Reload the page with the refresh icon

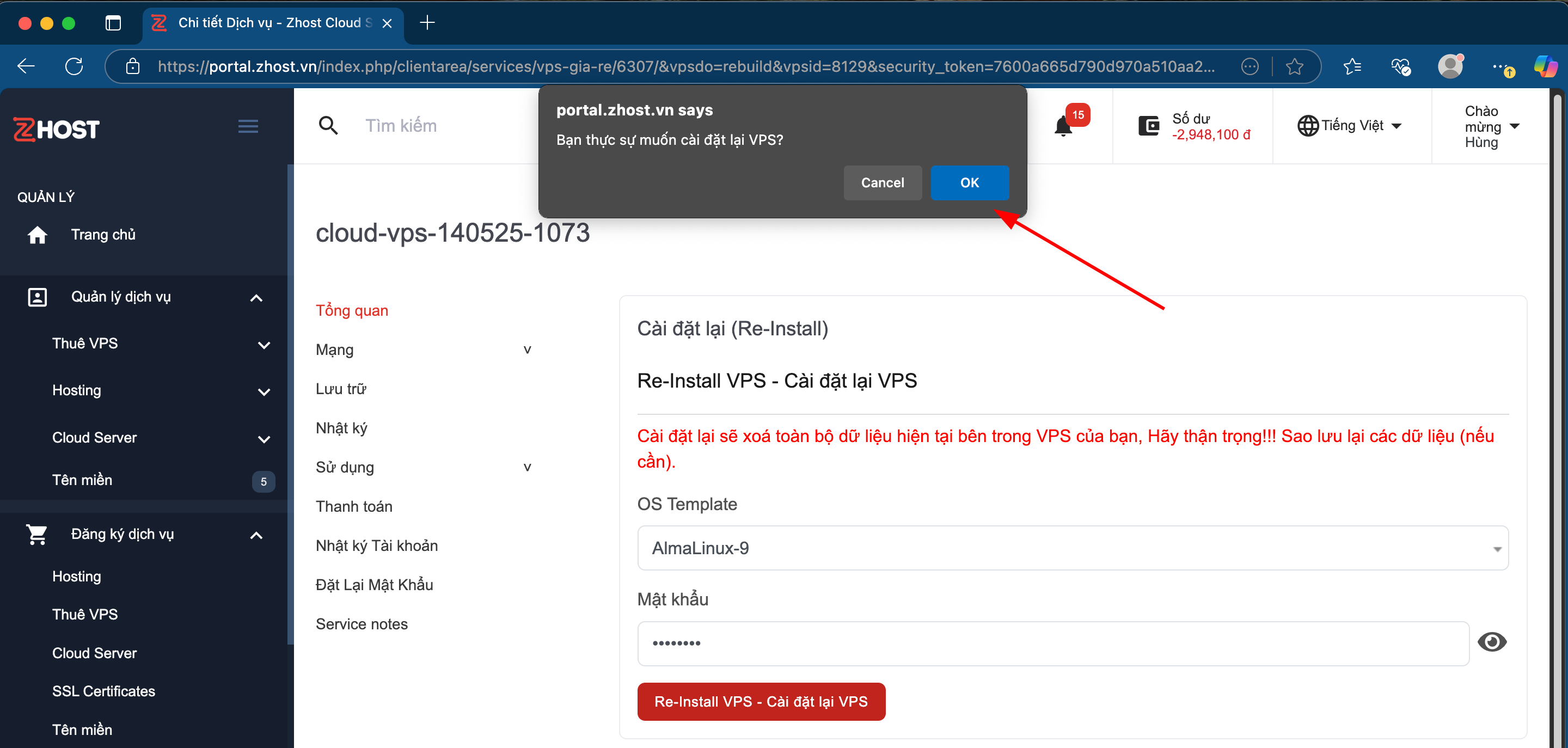[73, 66]
